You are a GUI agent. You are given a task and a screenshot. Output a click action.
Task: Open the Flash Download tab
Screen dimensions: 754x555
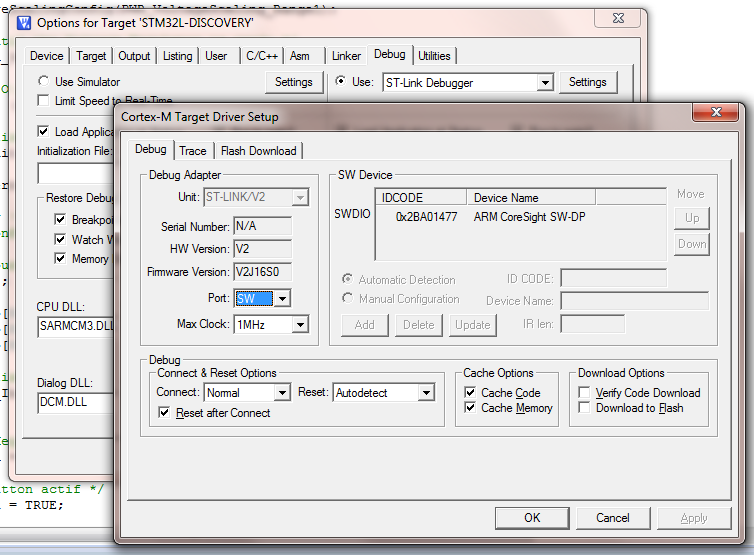(259, 151)
